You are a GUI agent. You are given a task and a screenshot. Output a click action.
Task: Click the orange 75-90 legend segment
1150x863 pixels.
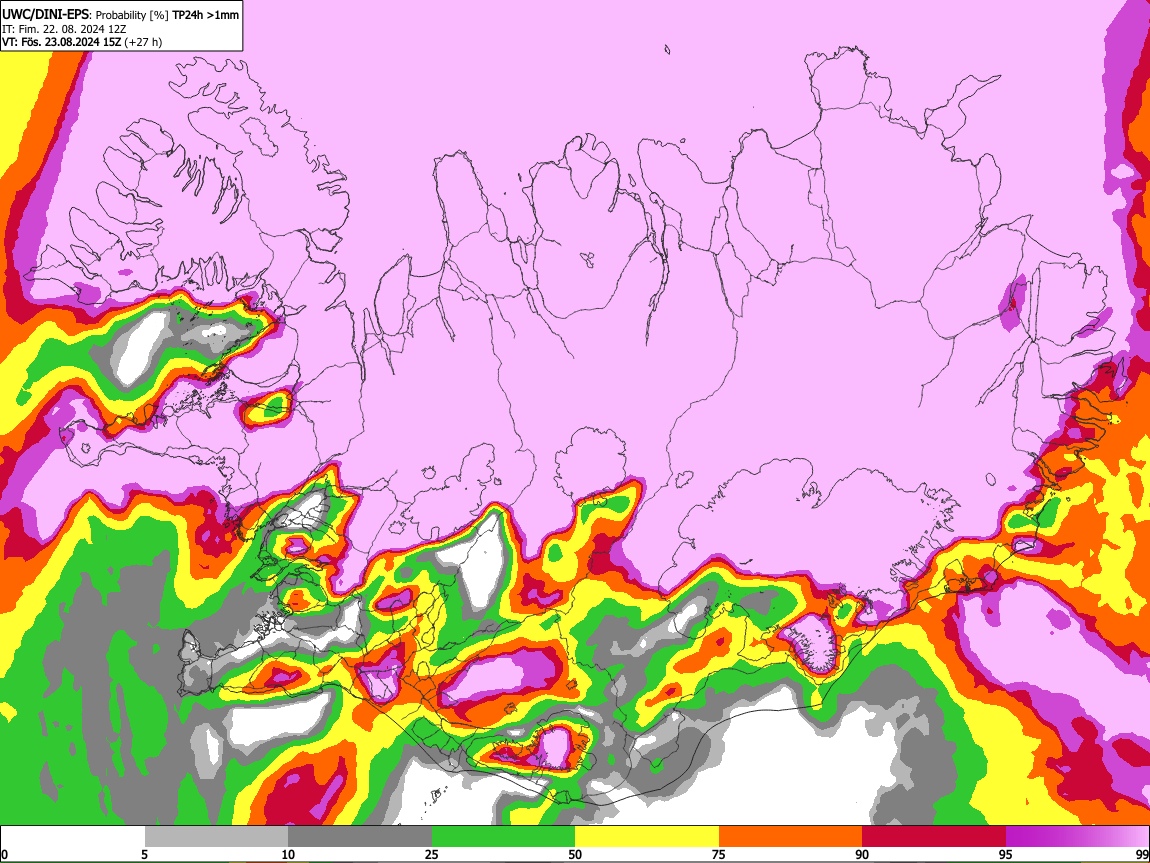(x=791, y=837)
